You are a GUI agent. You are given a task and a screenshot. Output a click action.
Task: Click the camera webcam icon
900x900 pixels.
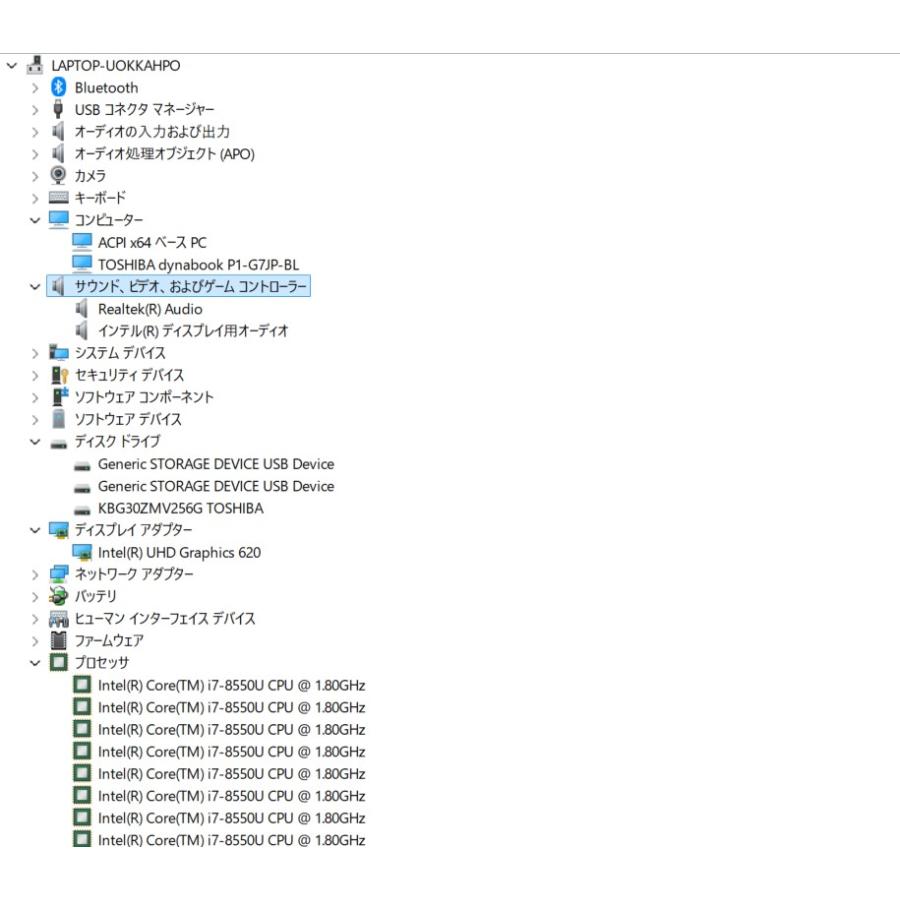[x=58, y=174]
